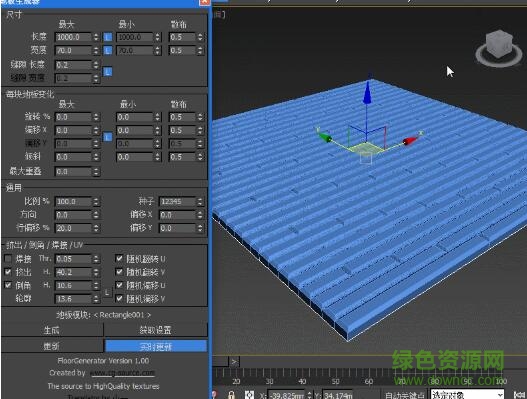This screenshot has height=399, width=527.
Task: Toggle the bevel/outline lock L button
Action: tap(107, 292)
